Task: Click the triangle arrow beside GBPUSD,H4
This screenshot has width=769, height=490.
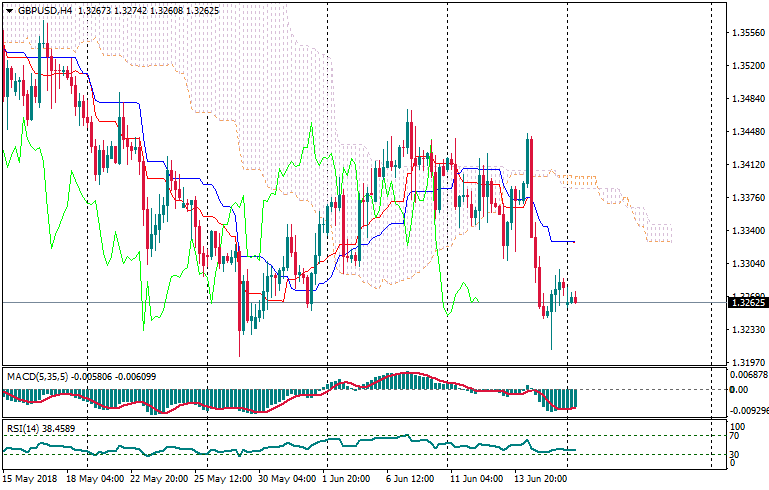Action: coord(8,10)
